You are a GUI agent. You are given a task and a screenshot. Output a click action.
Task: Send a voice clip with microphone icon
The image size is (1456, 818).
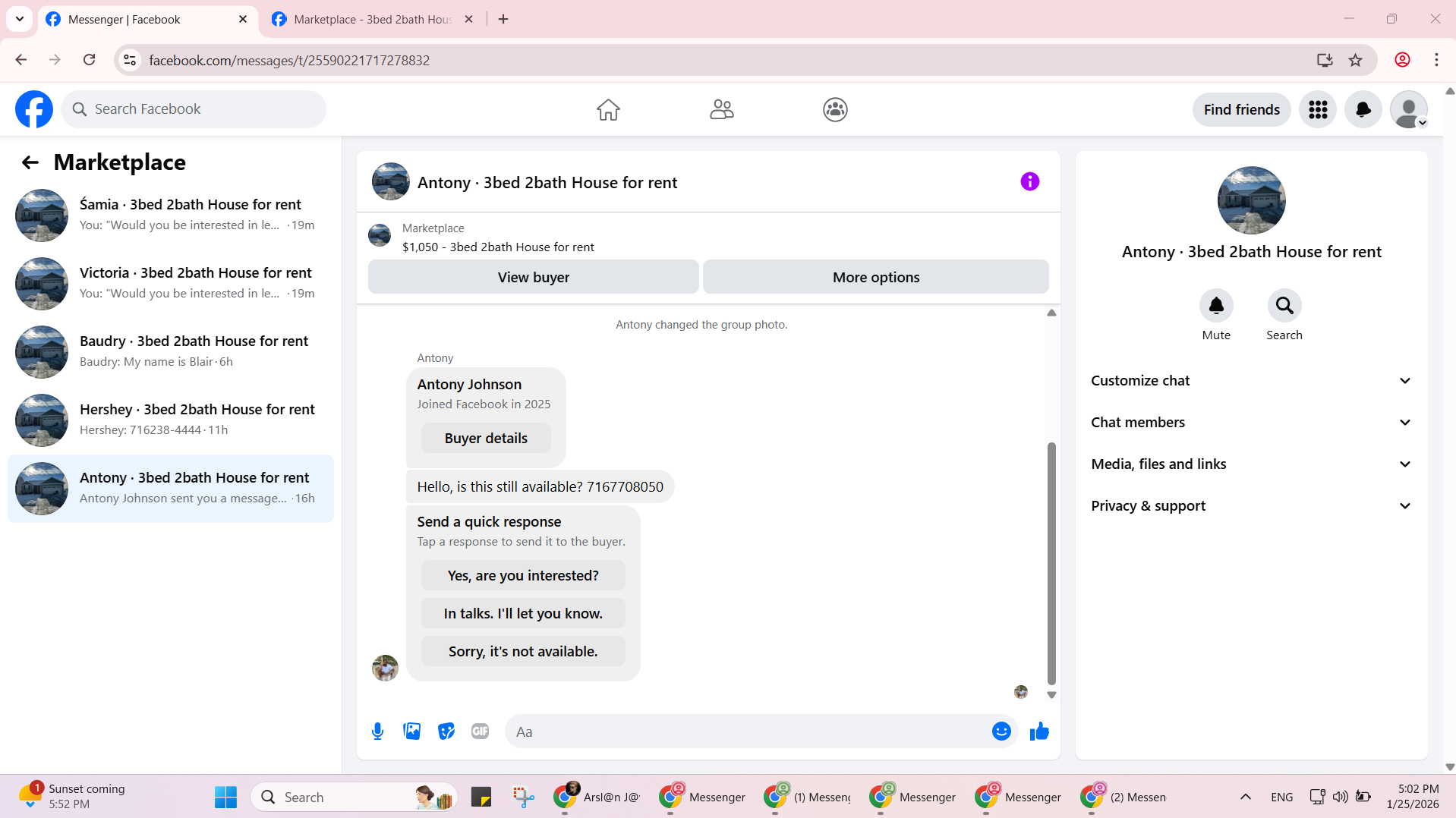coord(377,731)
